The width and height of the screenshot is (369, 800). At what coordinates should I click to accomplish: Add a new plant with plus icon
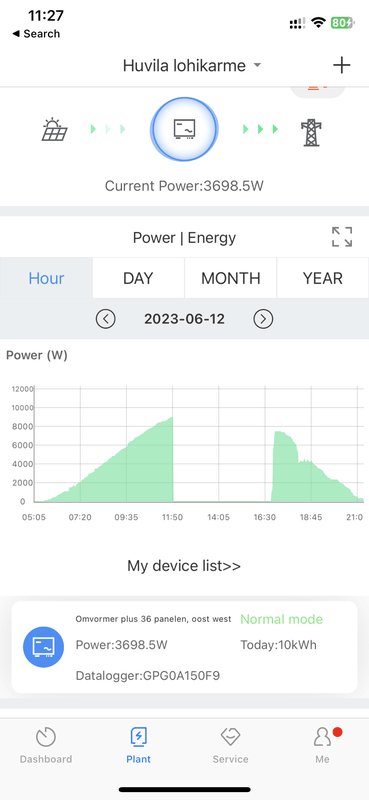coord(341,65)
